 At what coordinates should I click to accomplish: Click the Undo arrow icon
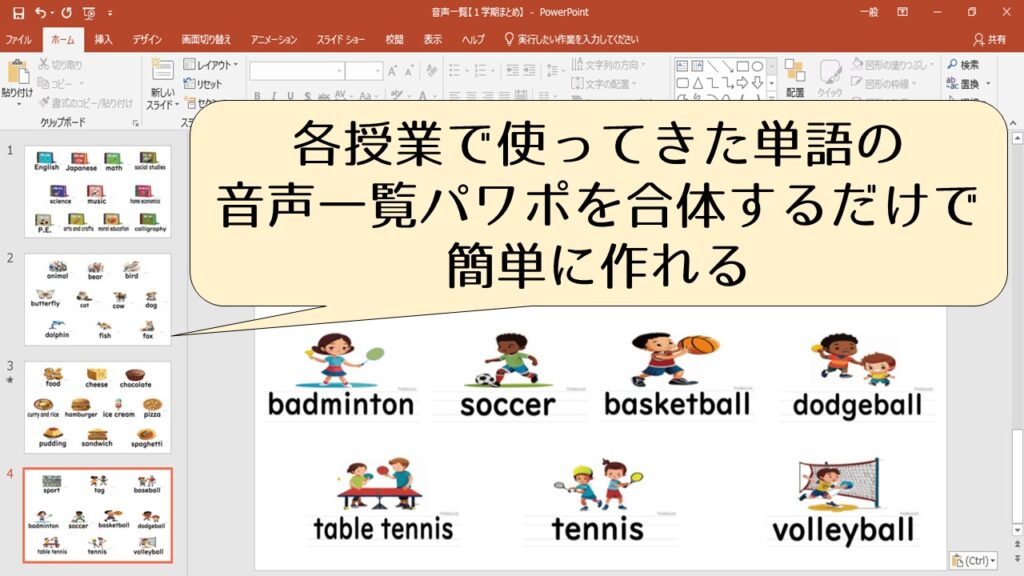(41, 13)
